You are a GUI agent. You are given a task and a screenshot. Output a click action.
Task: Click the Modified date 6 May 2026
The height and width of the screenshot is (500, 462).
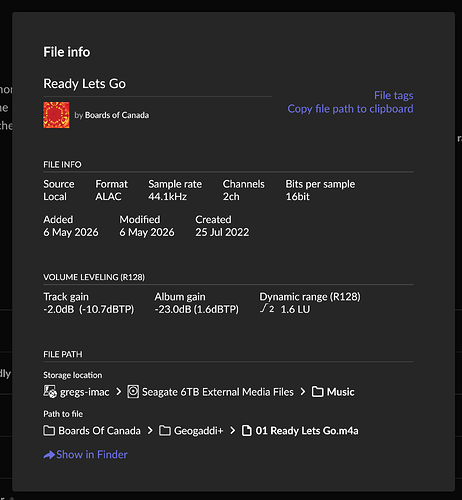147,232
